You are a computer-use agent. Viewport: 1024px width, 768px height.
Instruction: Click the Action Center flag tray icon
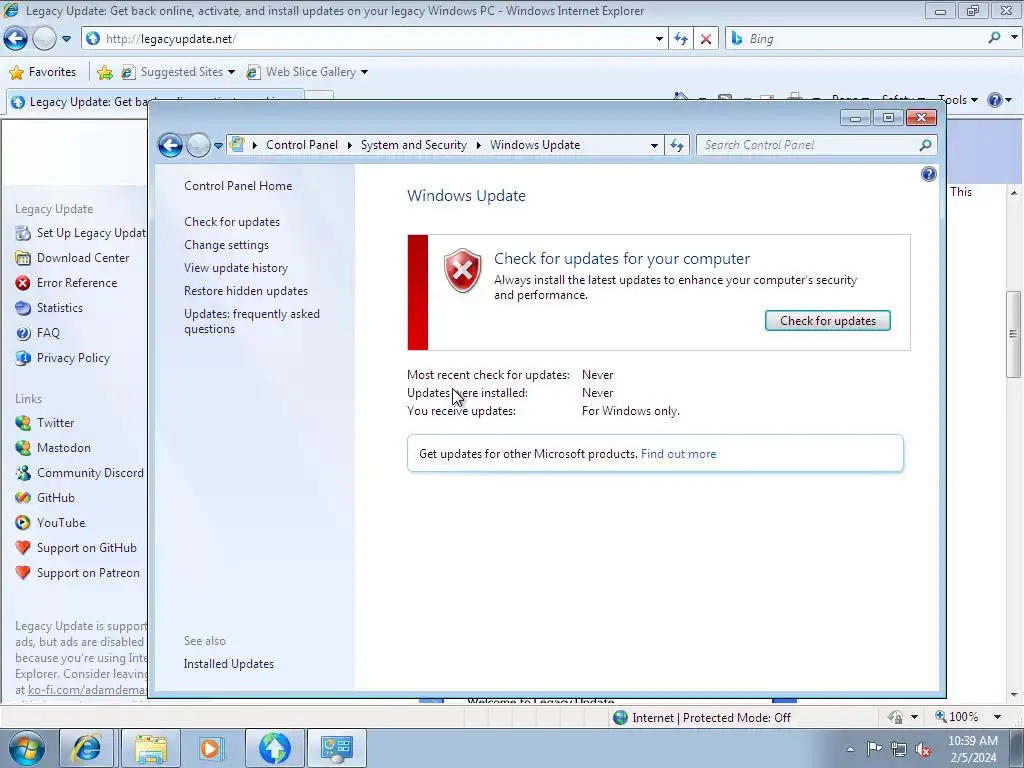coord(874,749)
